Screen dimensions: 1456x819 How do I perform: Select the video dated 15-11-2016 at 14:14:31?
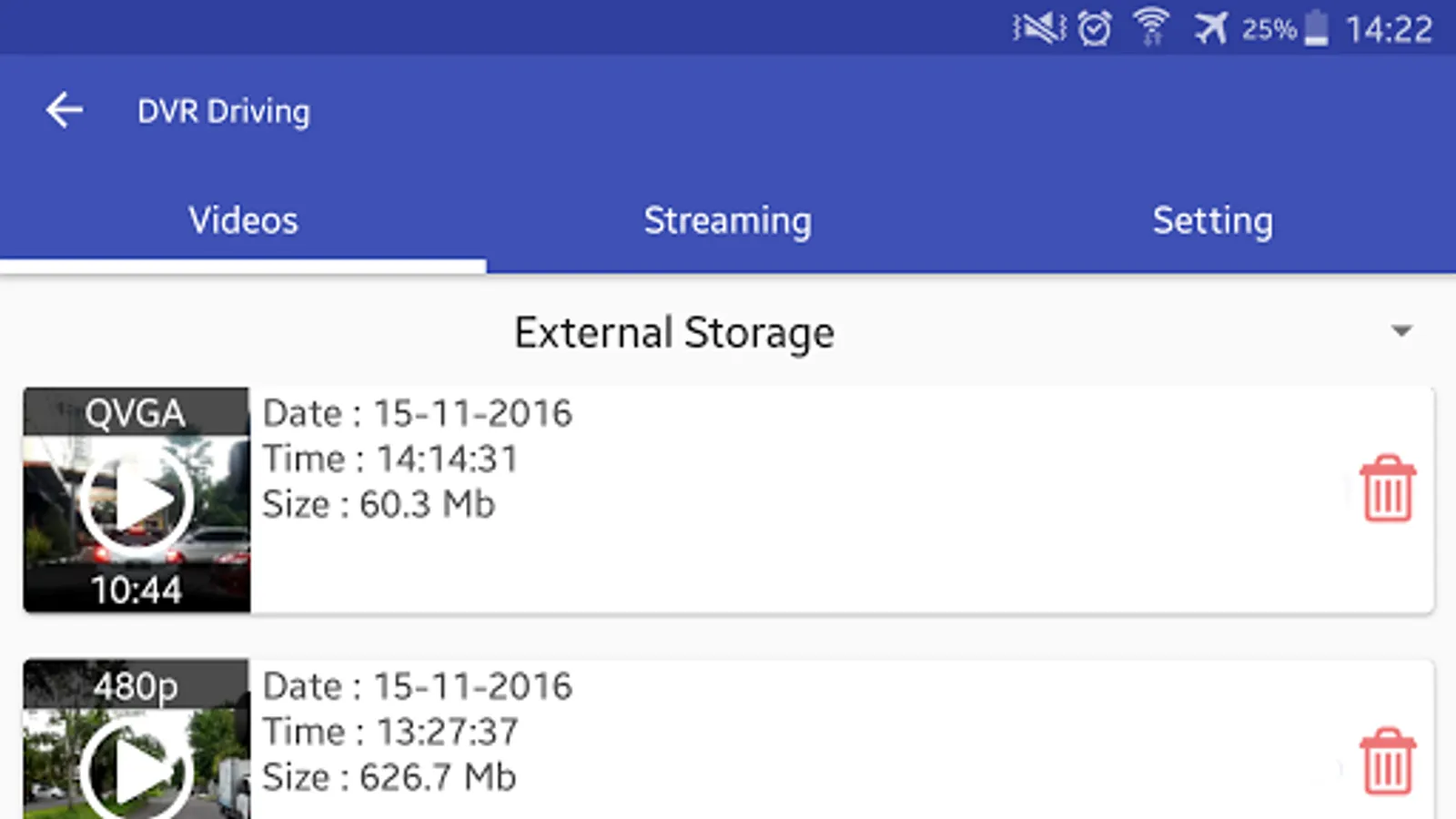[728, 459]
